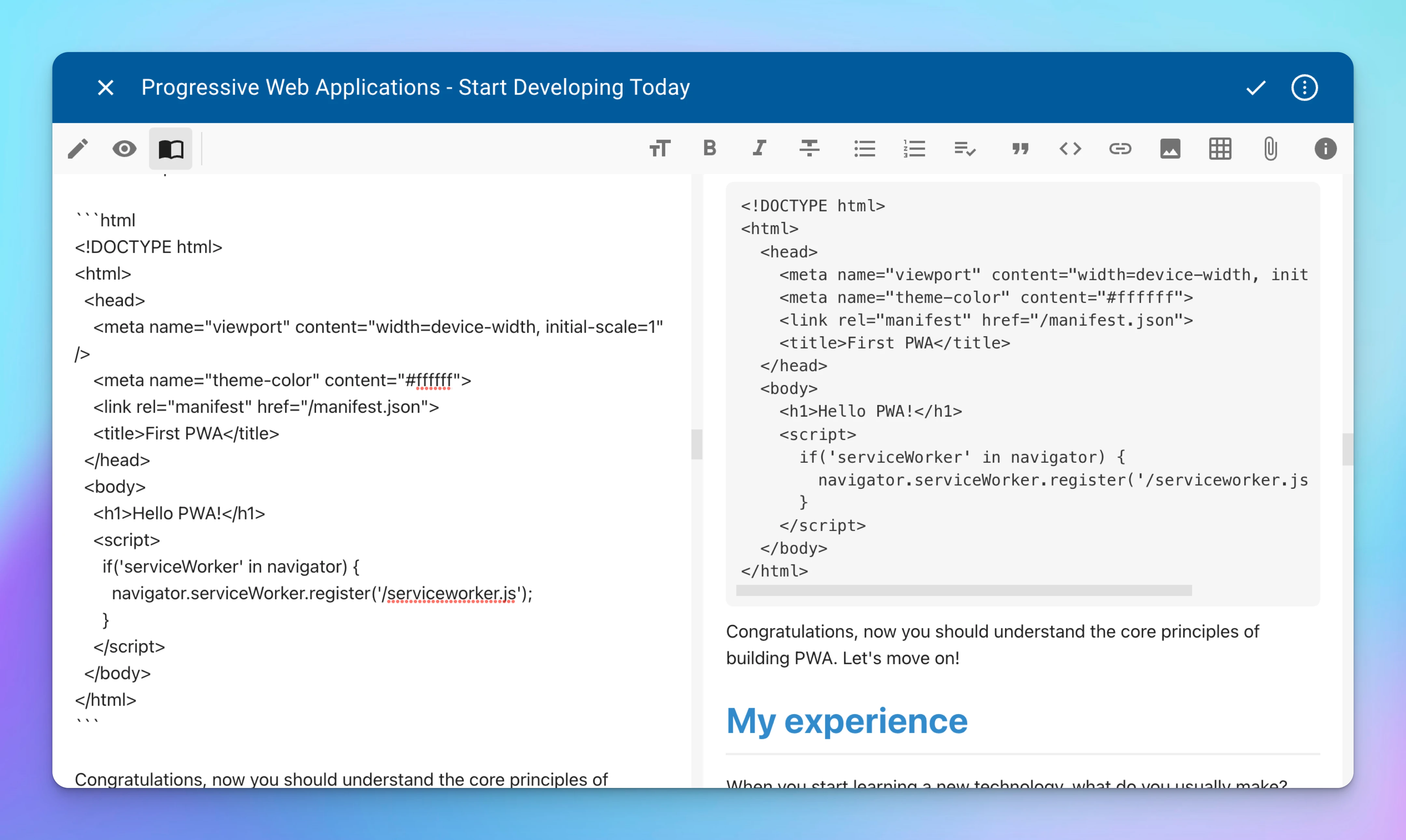Click "<body>" tag in the preview code
Screen dimensions: 1406x840
[x=789, y=388]
